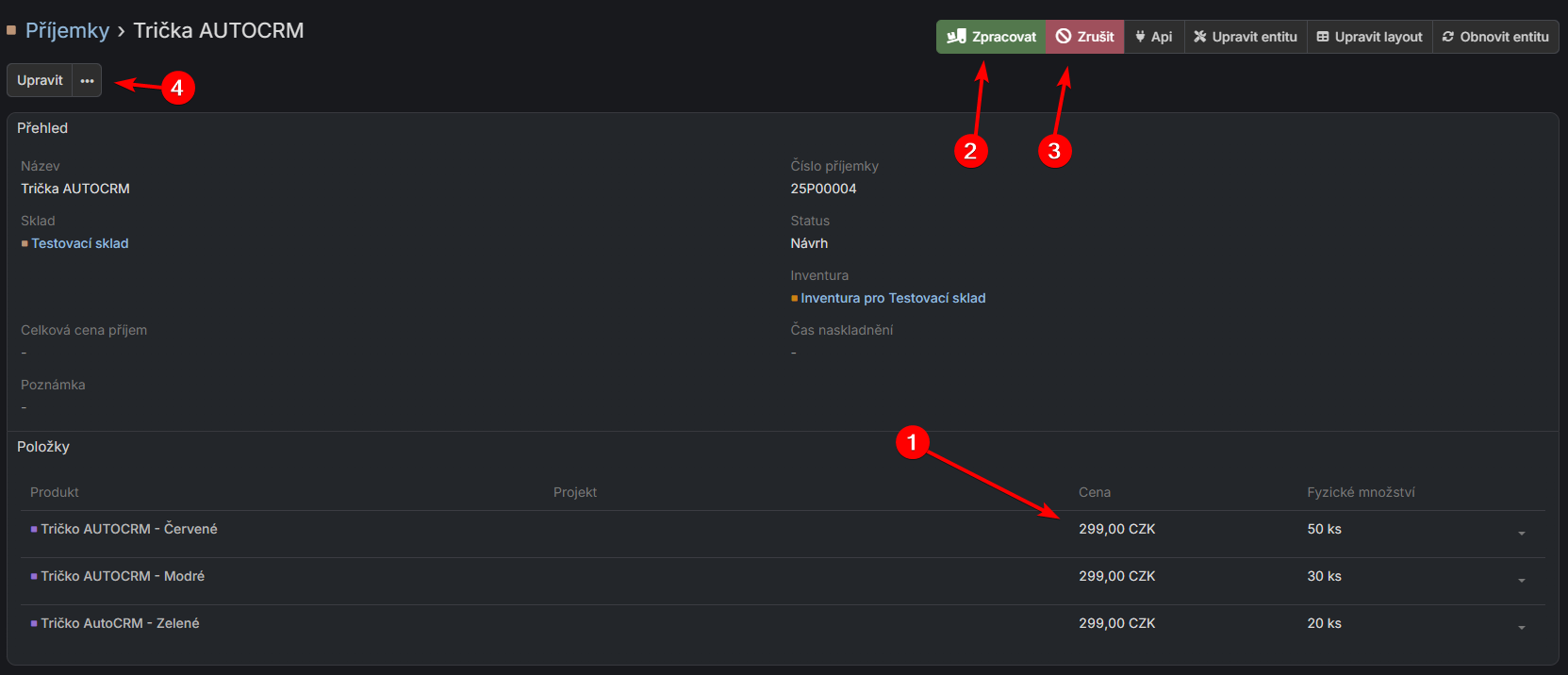Refresh entity with Obnovit entitu

click(x=1495, y=37)
